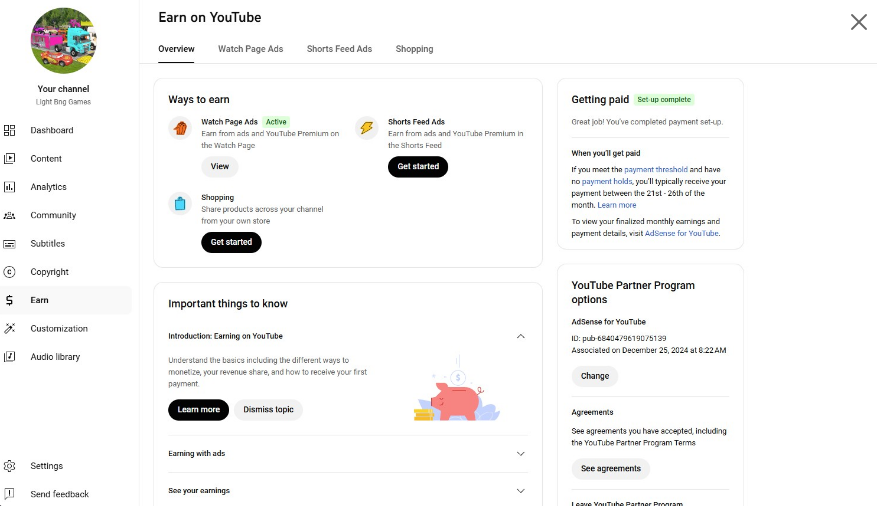
Task: Expand the See your earnings section
Action: pos(520,491)
